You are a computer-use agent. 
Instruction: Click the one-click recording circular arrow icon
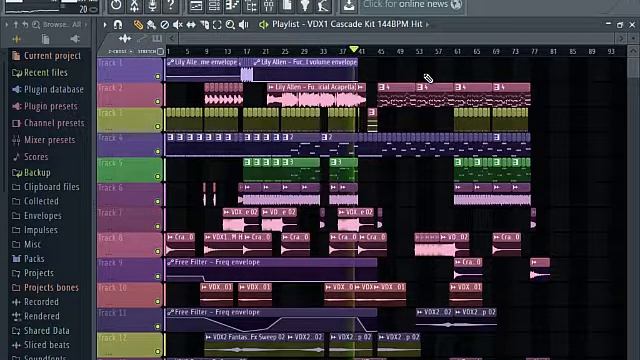(x=116, y=5)
